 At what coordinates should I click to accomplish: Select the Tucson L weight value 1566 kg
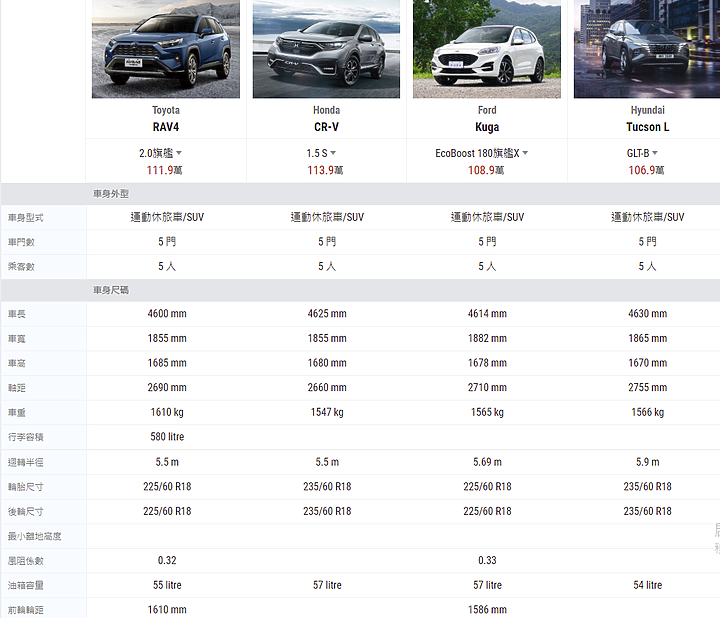[647, 412]
